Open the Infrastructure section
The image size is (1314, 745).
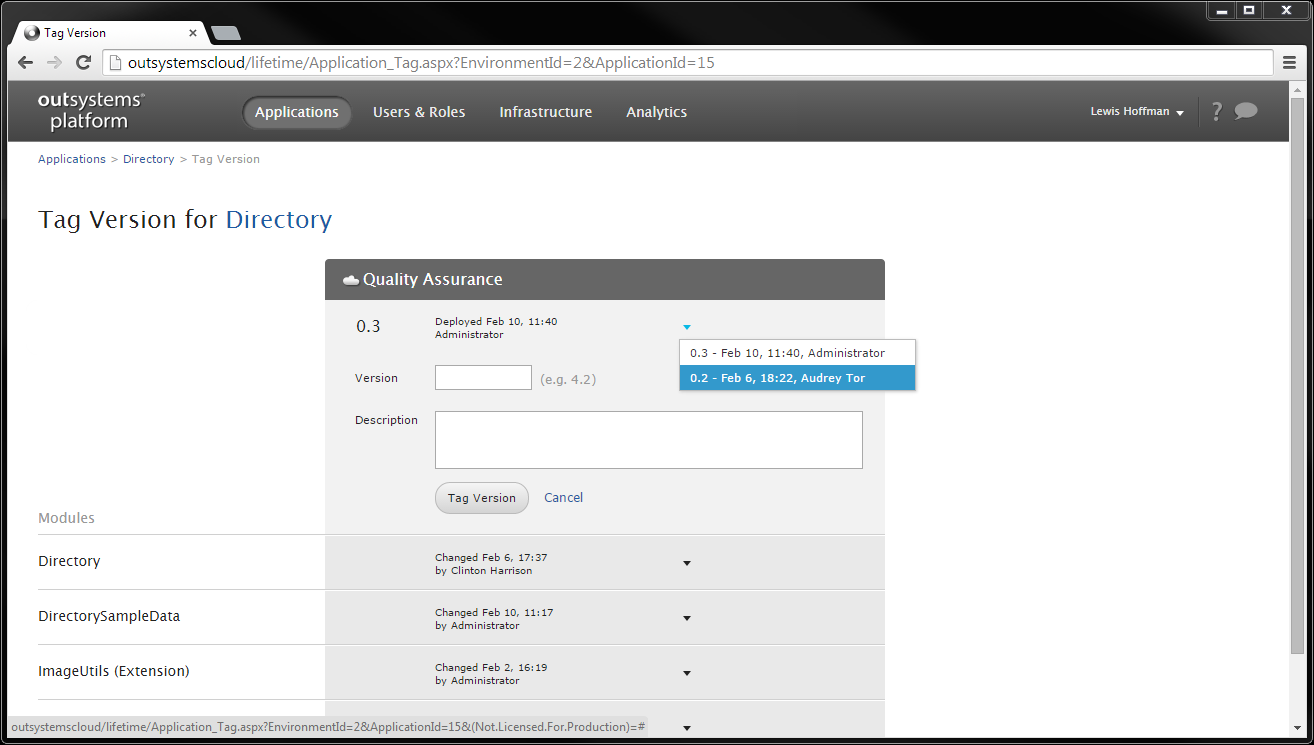[x=546, y=113]
